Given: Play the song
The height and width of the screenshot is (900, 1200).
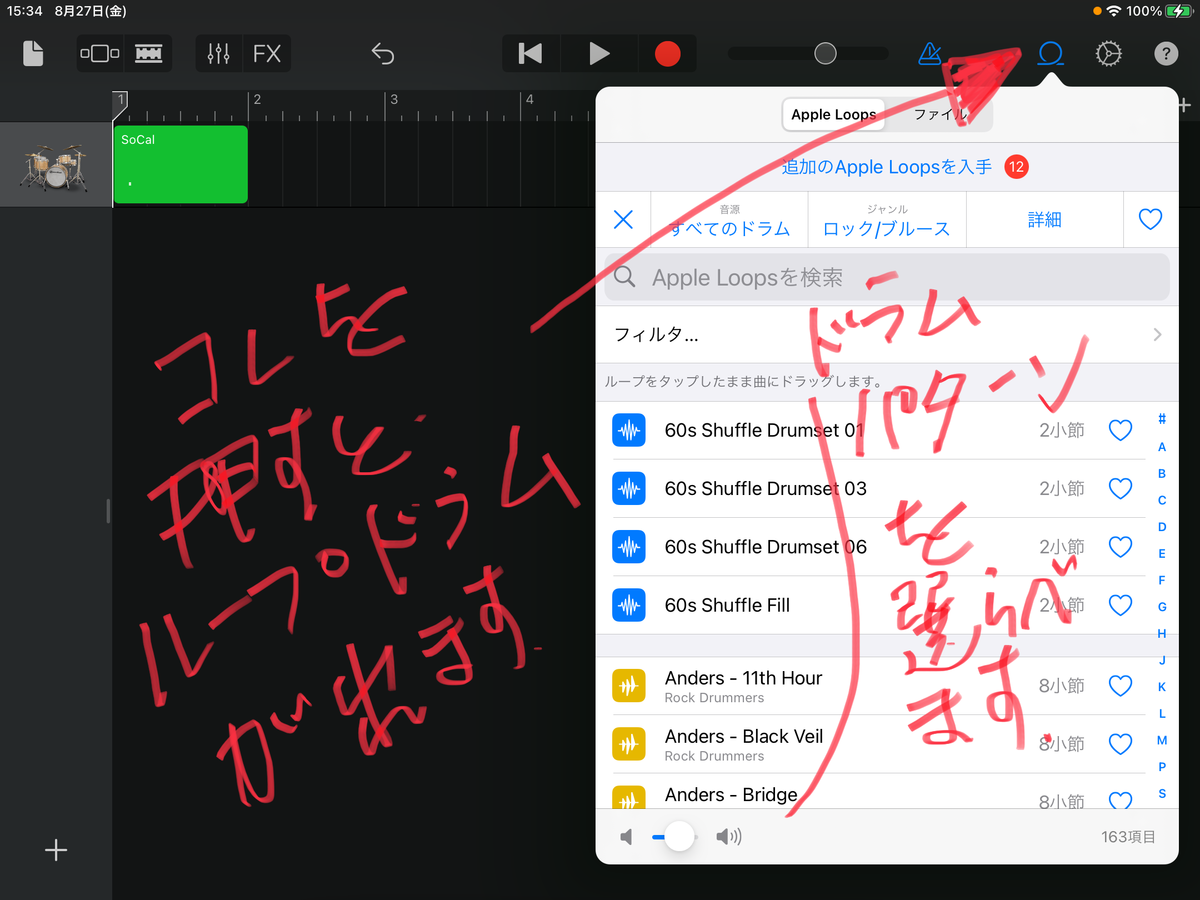Looking at the screenshot, I should pyautogui.click(x=599, y=53).
